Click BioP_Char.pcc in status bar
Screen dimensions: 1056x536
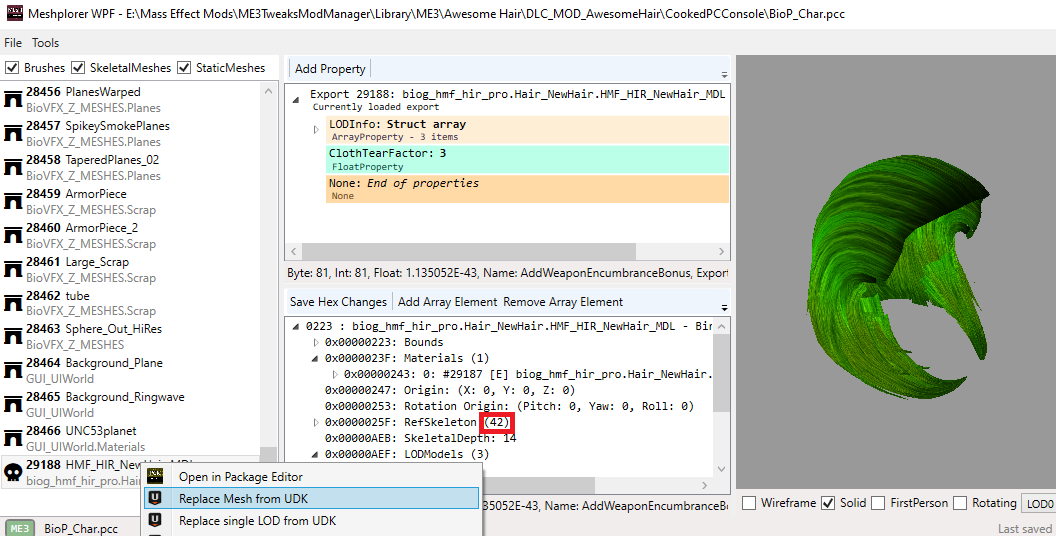coord(81,529)
